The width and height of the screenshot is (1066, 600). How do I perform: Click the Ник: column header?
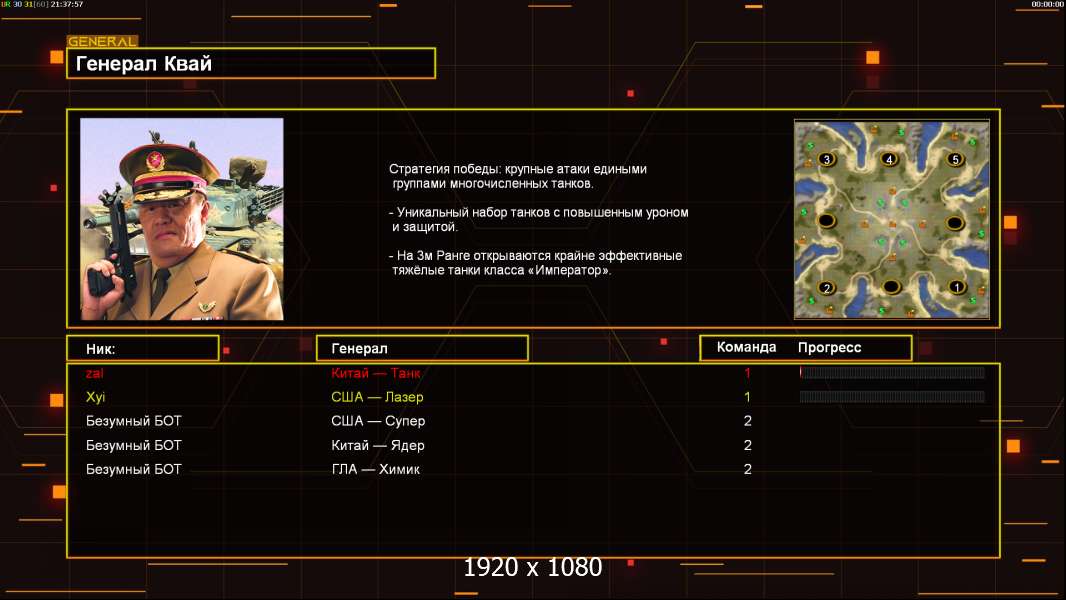[143, 349]
